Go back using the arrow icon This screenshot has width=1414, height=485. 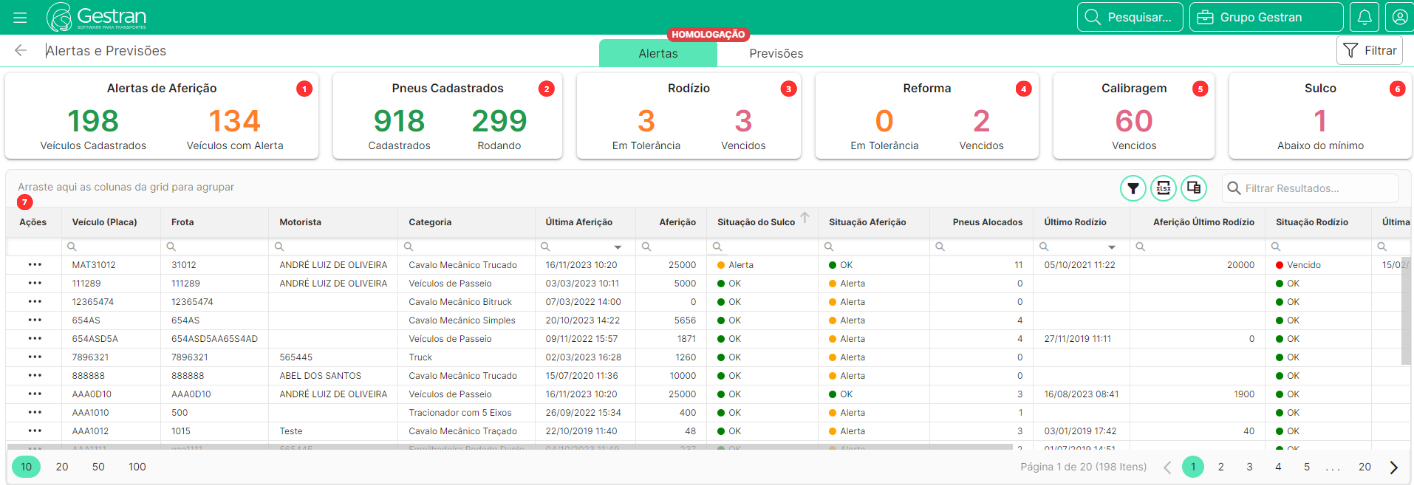(20, 50)
